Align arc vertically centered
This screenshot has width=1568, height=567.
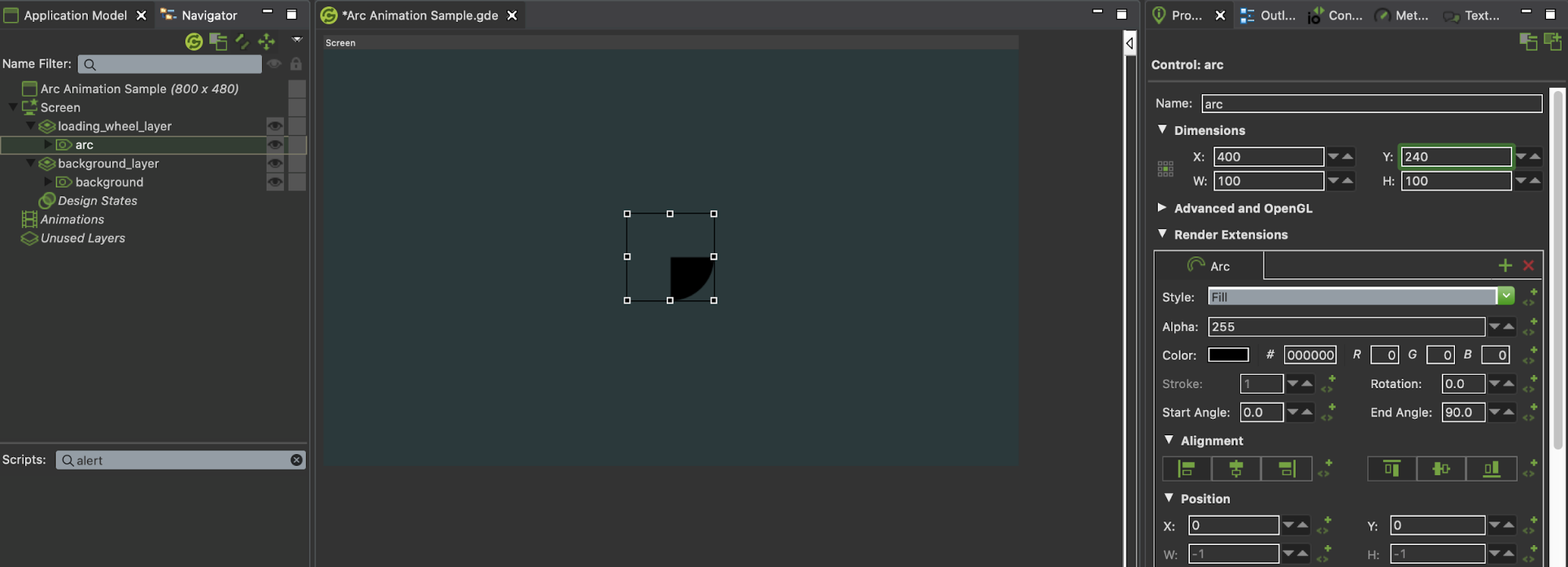pos(1442,469)
